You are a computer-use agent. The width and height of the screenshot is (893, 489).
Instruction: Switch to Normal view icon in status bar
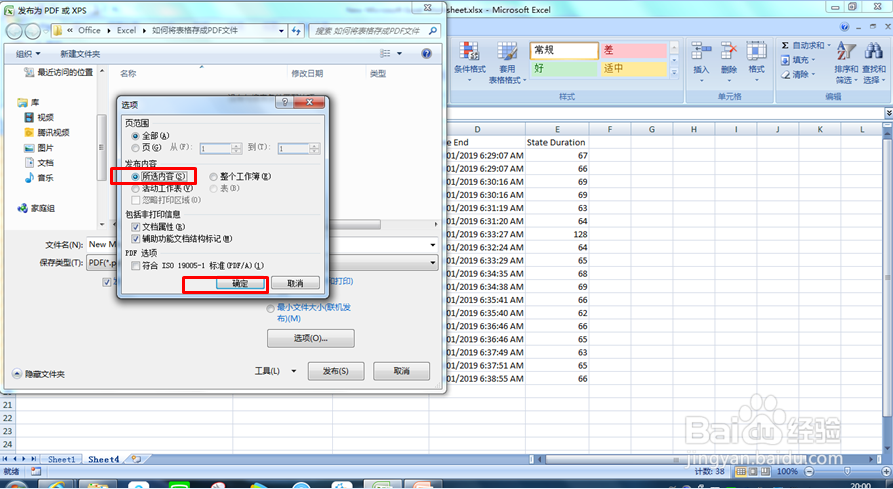pyautogui.click(x=741, y=471)
